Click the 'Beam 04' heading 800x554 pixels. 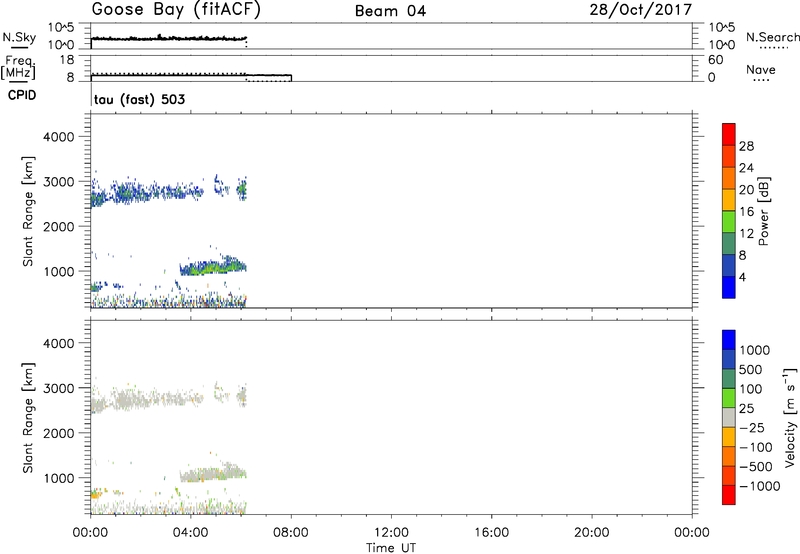tap(390, 11)
